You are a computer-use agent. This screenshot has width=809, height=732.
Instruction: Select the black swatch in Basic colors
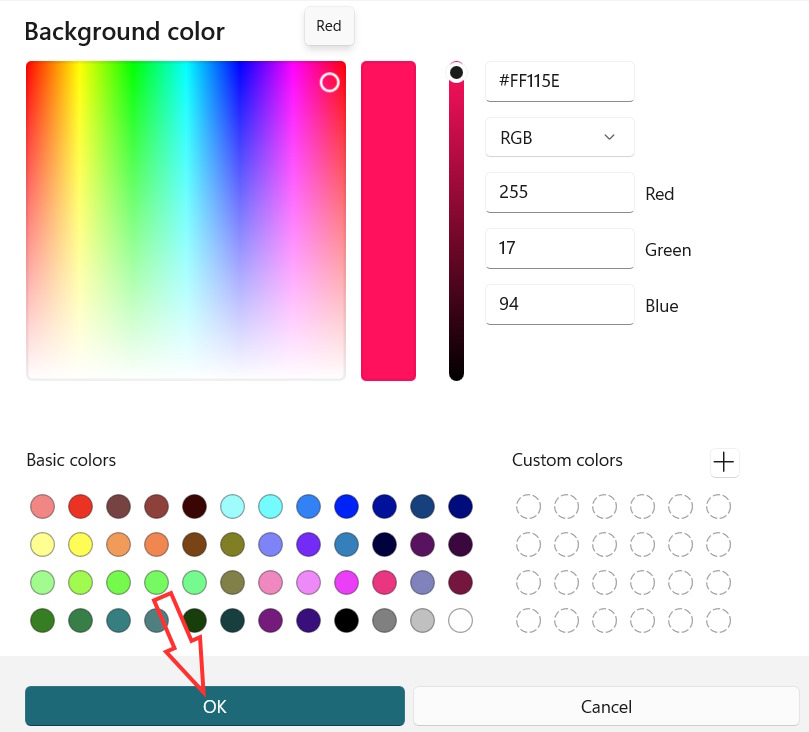346,620
